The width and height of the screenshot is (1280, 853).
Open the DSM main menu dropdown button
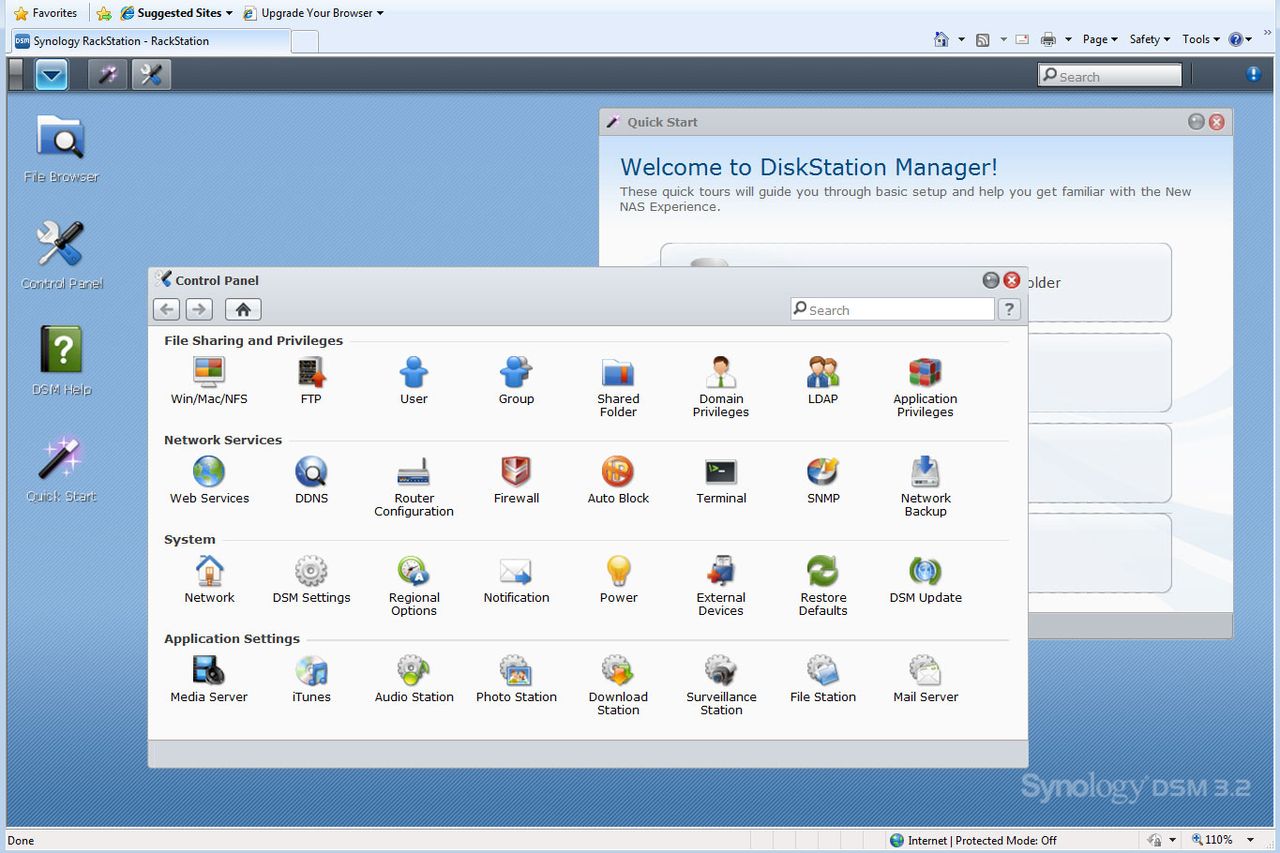click(x=51, y=75)
